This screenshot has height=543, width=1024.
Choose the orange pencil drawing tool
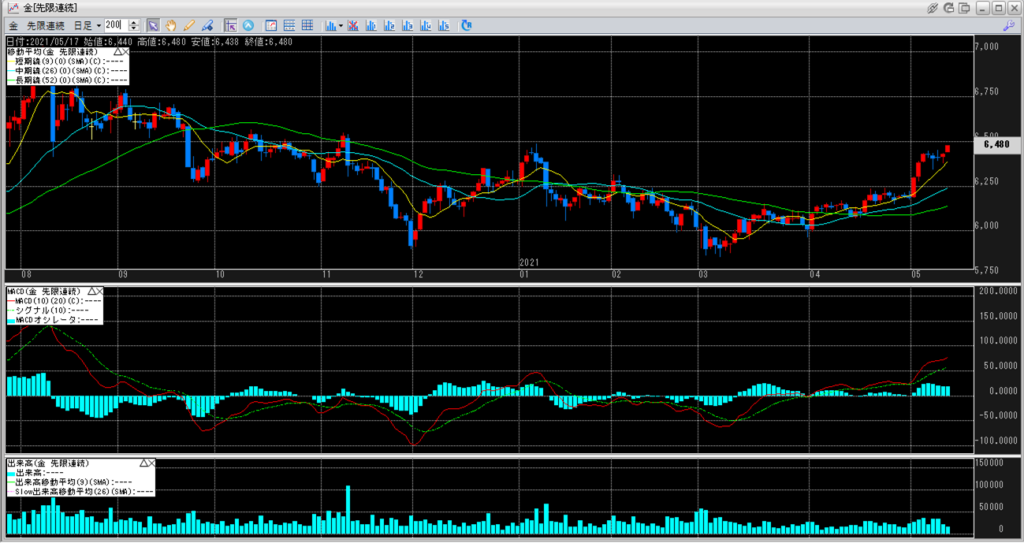coord(188,24)
